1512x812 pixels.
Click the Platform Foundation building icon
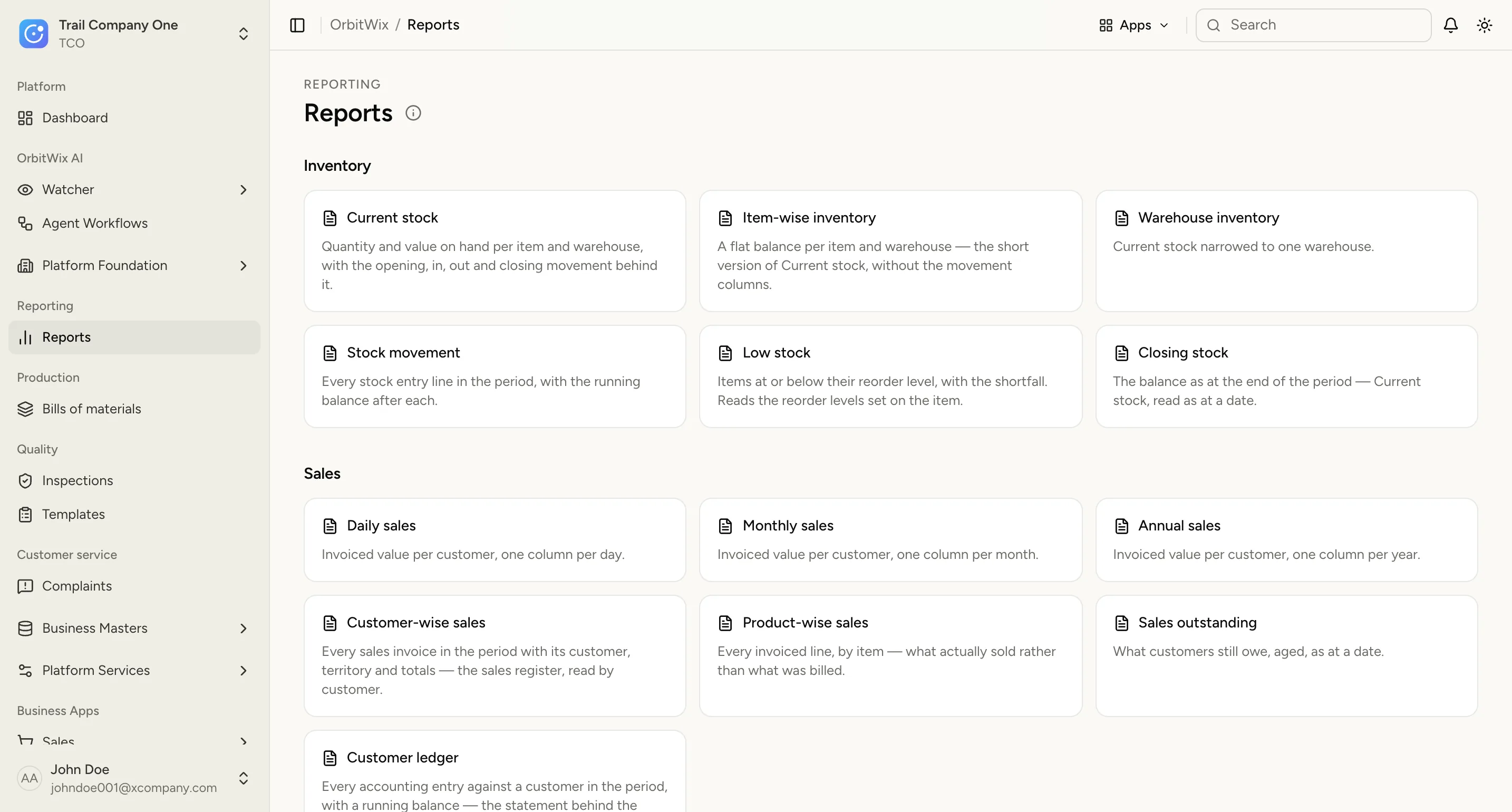pos(25,265)
